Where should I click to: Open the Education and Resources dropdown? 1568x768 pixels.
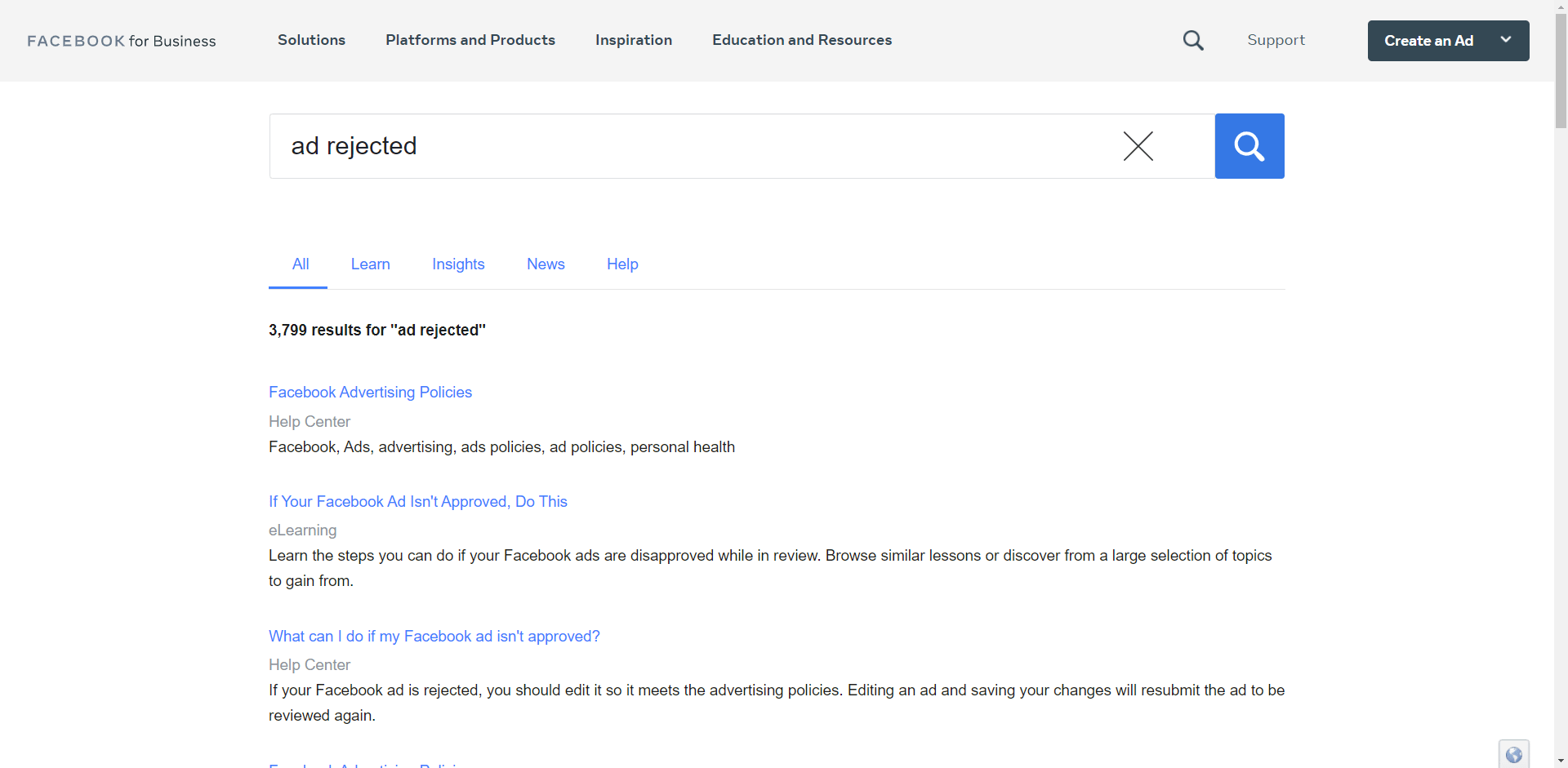[x=802, y=40]
